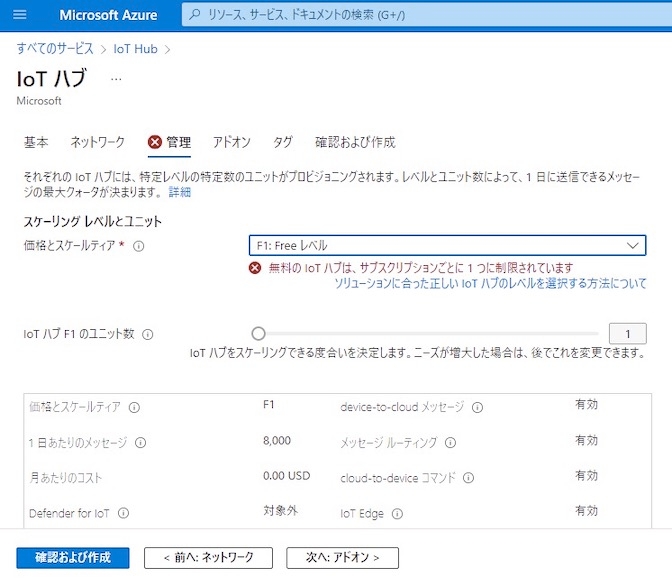Screen dimensions: 672x586
Task: Open info icon for 価格とスケールティア in summary table
Action: tap(134, 407)
